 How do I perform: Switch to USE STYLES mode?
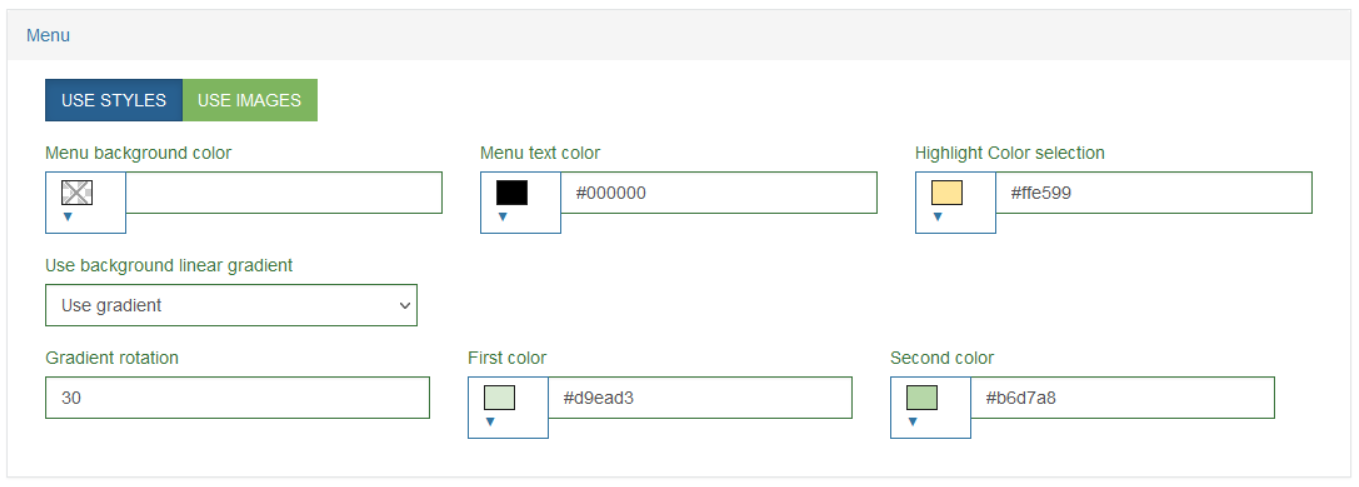[x=114, y=100]
